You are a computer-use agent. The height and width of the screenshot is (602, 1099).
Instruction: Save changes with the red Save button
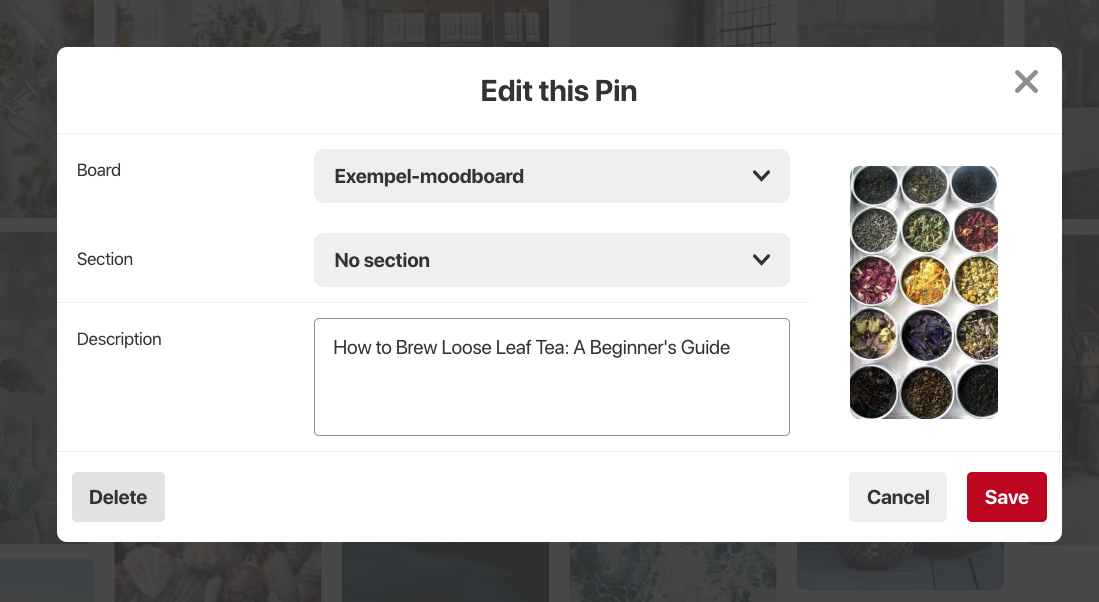coord(1006,497)
